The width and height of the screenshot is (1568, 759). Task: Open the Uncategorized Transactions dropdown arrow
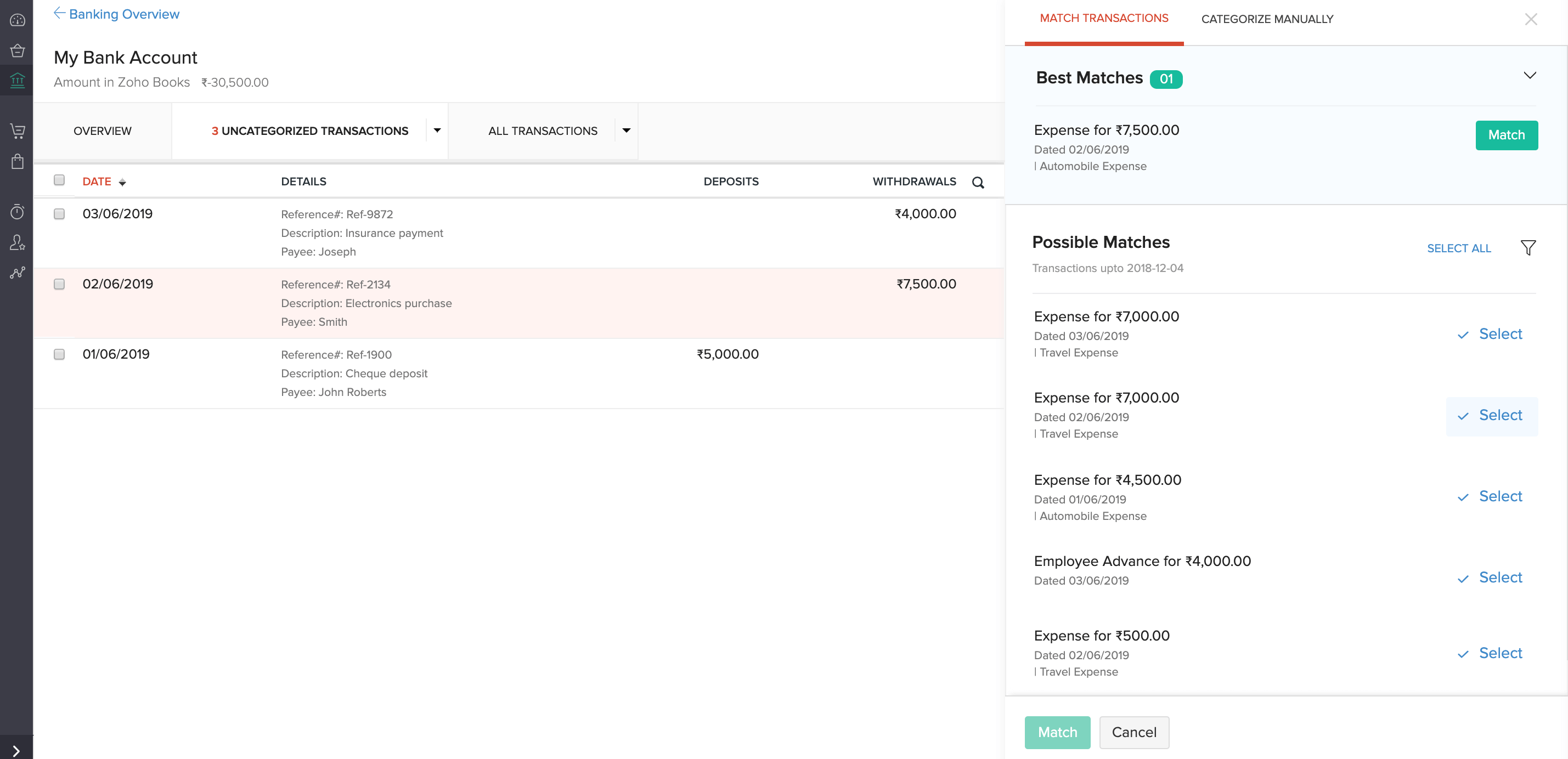(437, 131)
